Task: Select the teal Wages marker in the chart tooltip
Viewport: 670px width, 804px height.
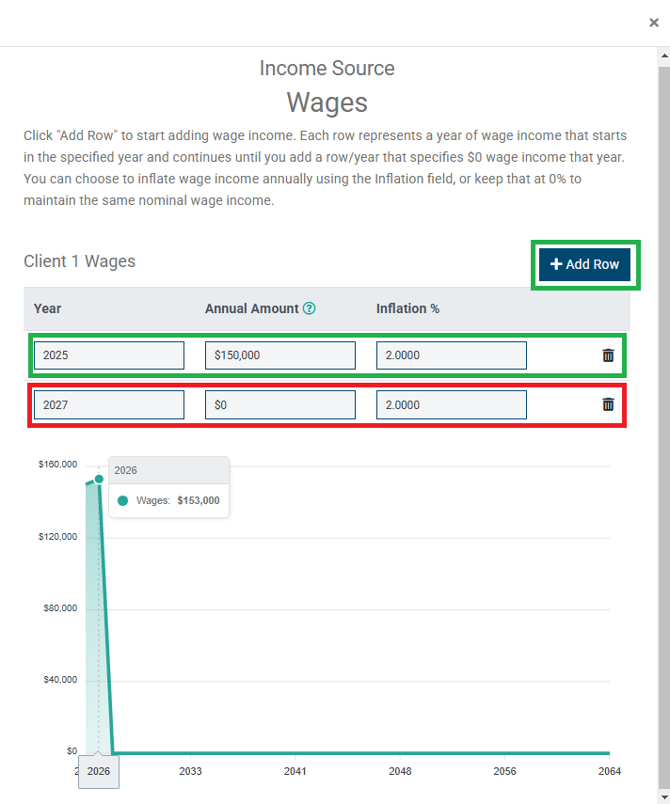Action: [124, 500]
